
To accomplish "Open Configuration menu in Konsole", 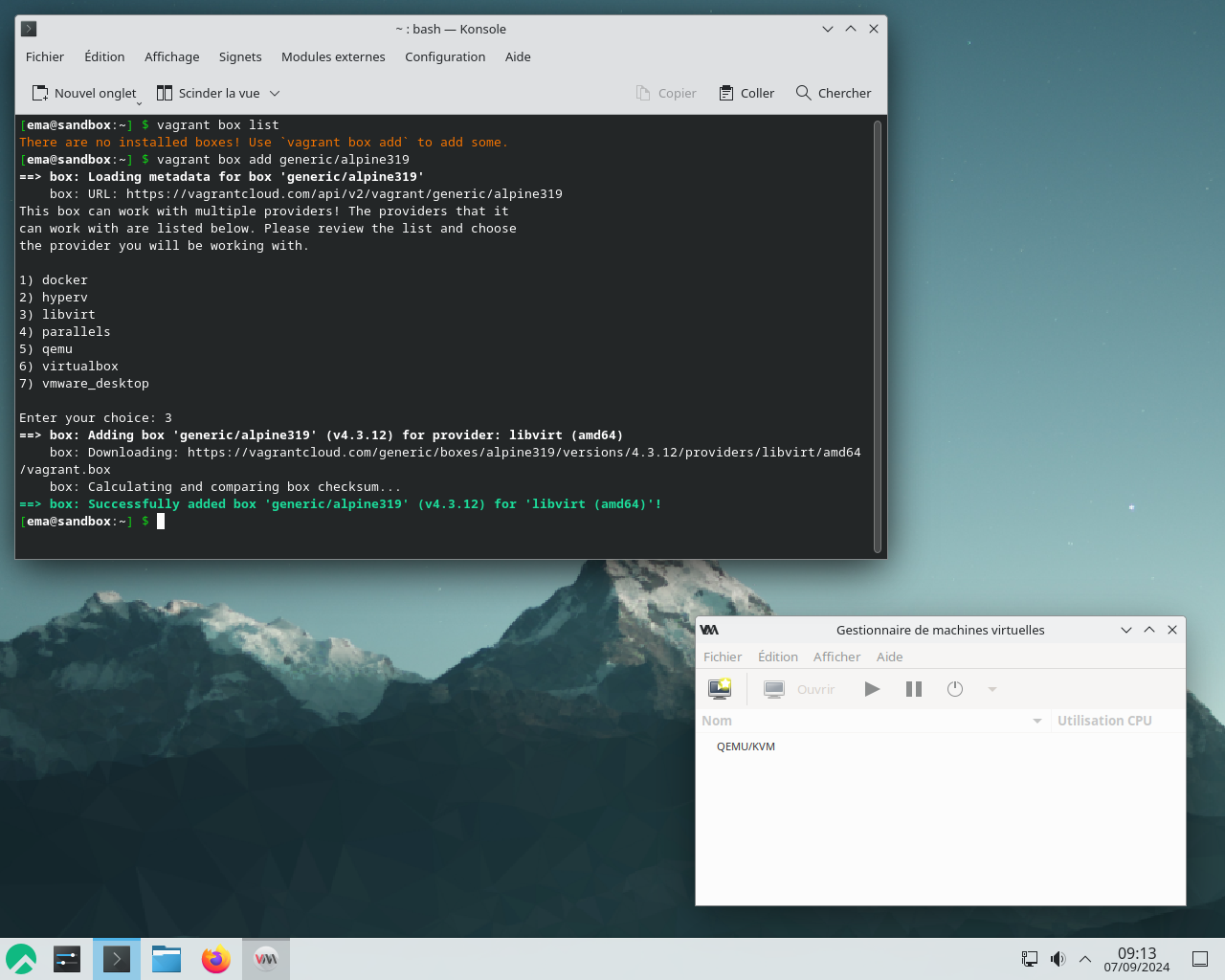I will pyautogui.click(x=445, y=56).
